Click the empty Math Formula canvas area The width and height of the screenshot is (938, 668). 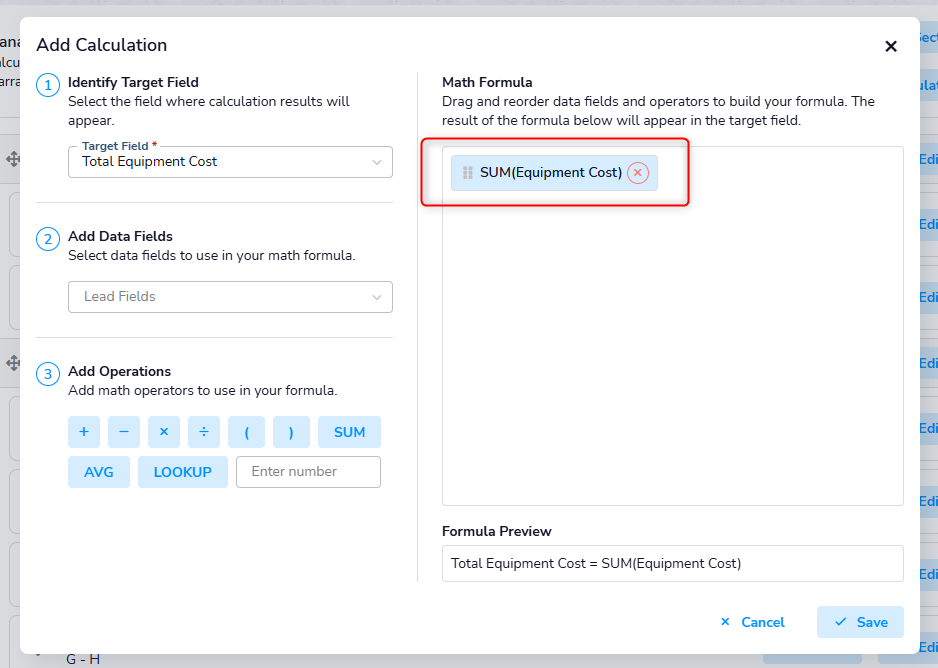click(672, 350)
